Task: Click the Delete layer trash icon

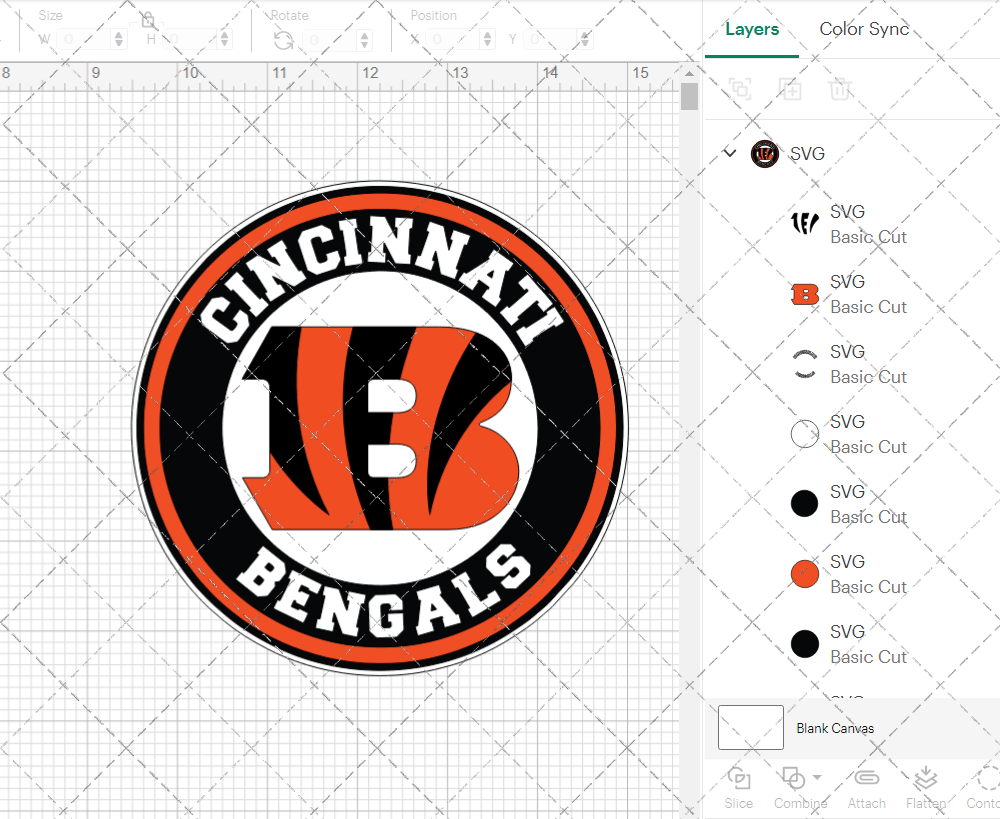Action: (840, 89)
